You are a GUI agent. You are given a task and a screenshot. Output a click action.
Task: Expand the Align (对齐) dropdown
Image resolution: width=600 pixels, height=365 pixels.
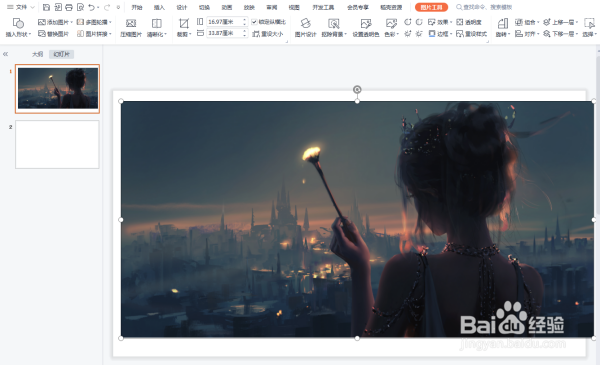[x=538, y=34]
